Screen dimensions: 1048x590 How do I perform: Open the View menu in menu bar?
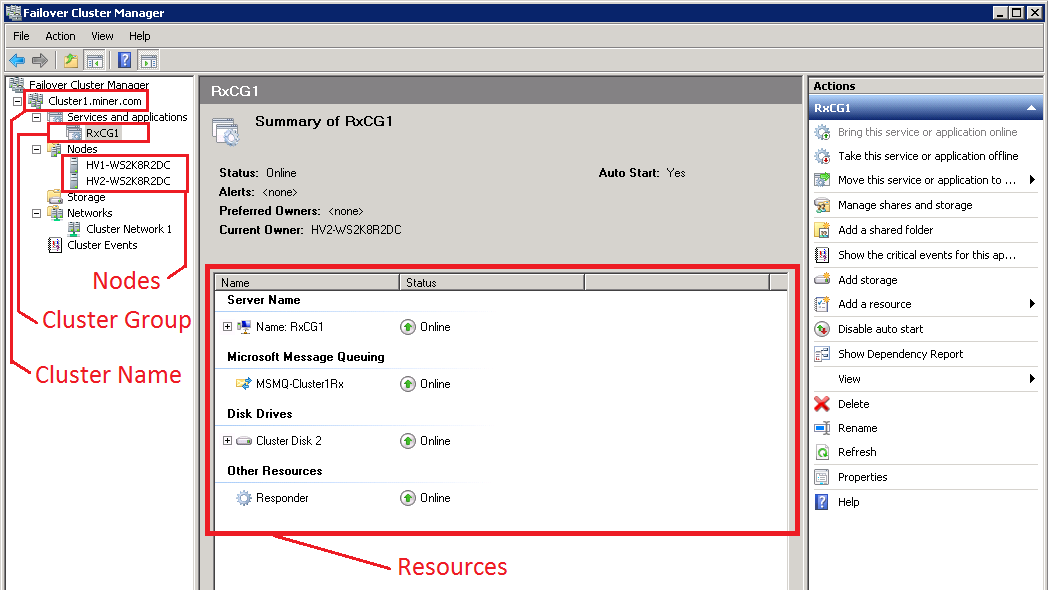(102, 36)
